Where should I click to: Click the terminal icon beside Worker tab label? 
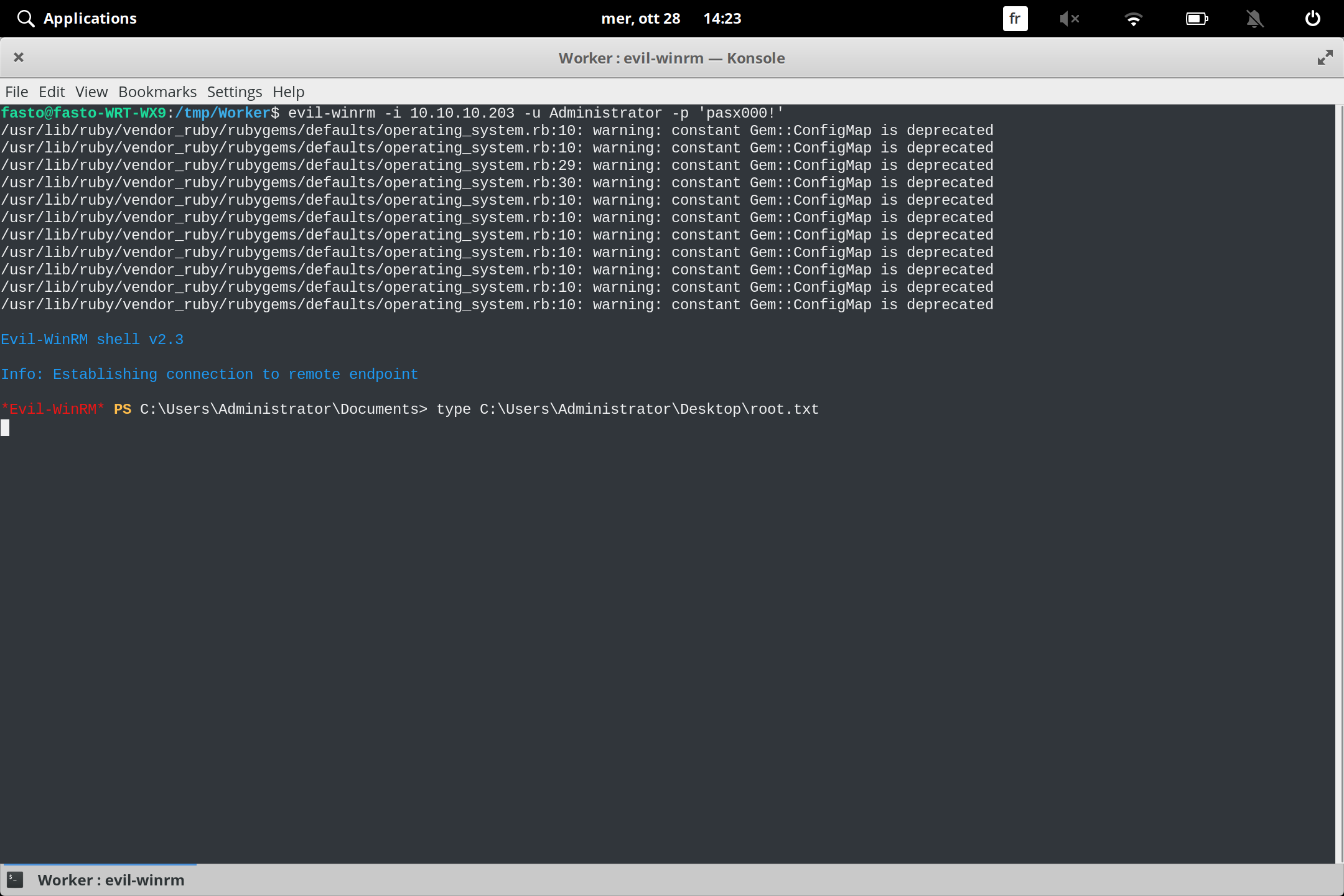[14, 879]
